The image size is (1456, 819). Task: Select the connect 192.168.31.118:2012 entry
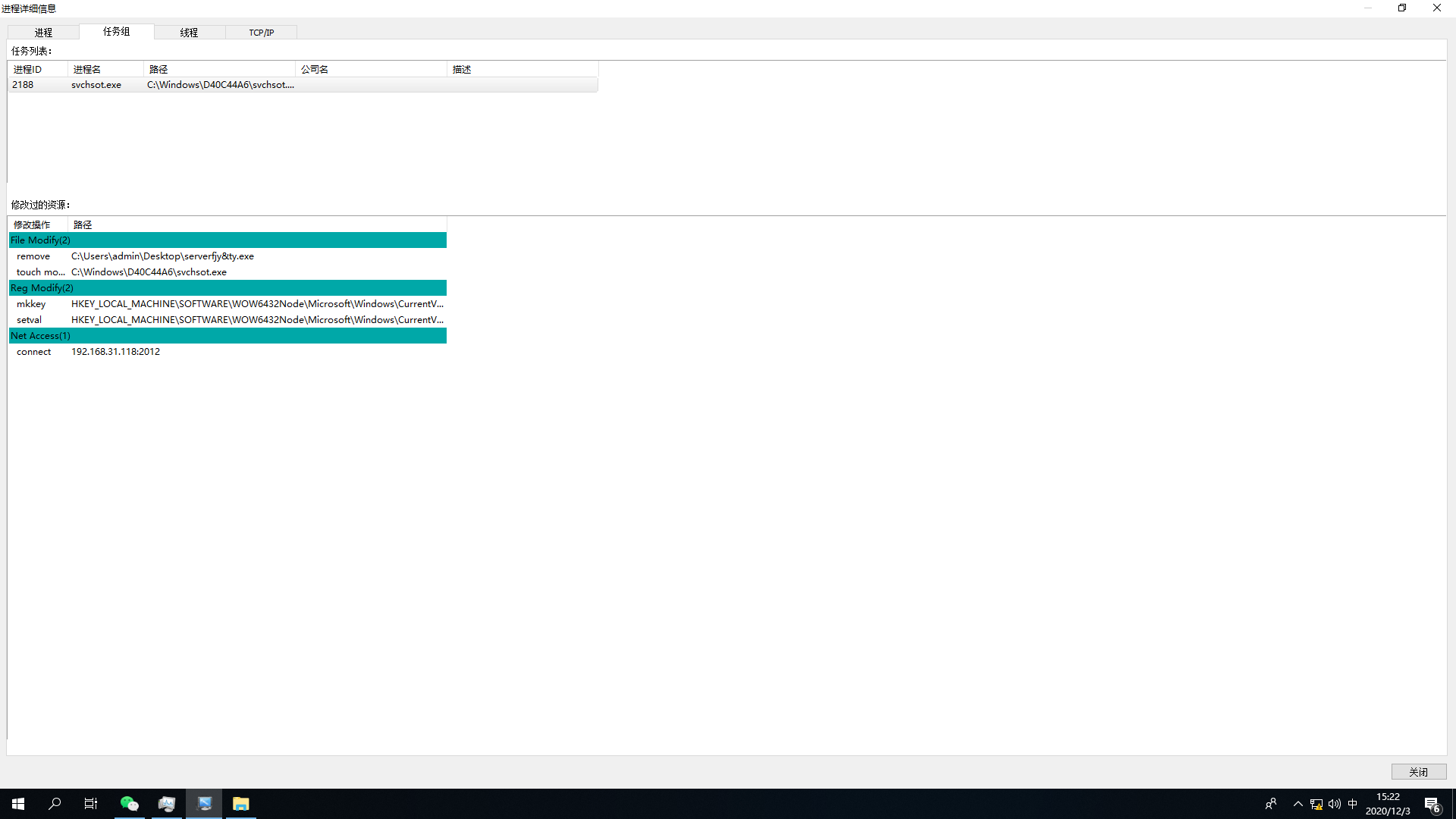(x=115, y=352)
